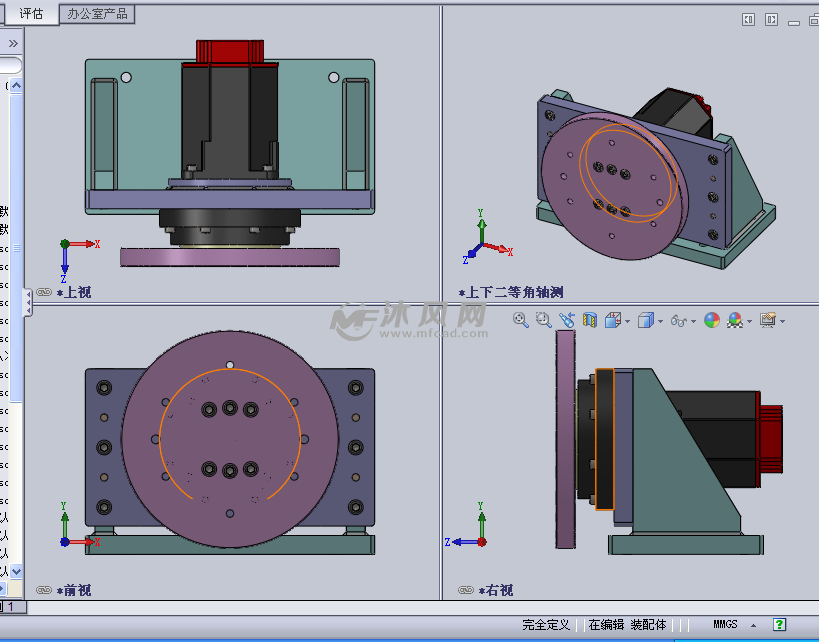This screenshot has height=642, width=819.
Task: Click the 完全定义 status text
Action: coord(546,625)
